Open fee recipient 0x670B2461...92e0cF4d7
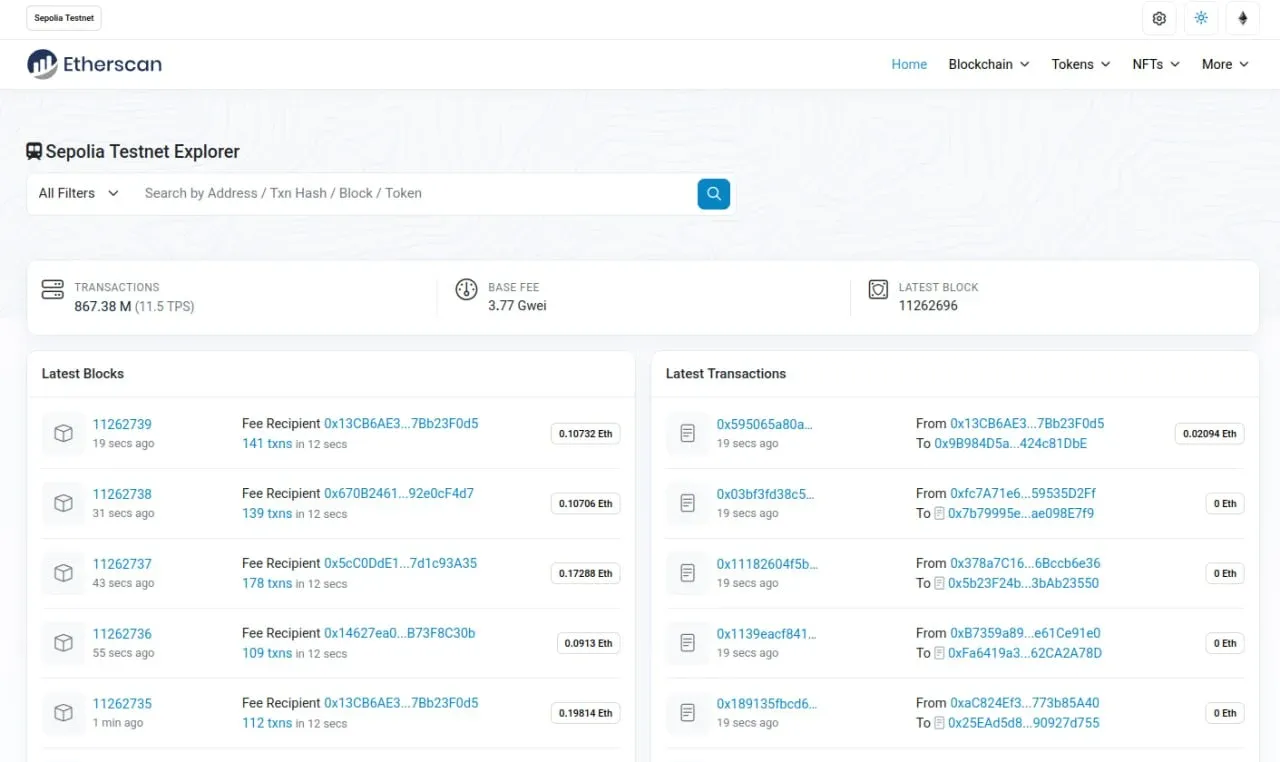Image resolution: width=1280 pixels, height=762 pixels. coord(399,493)
